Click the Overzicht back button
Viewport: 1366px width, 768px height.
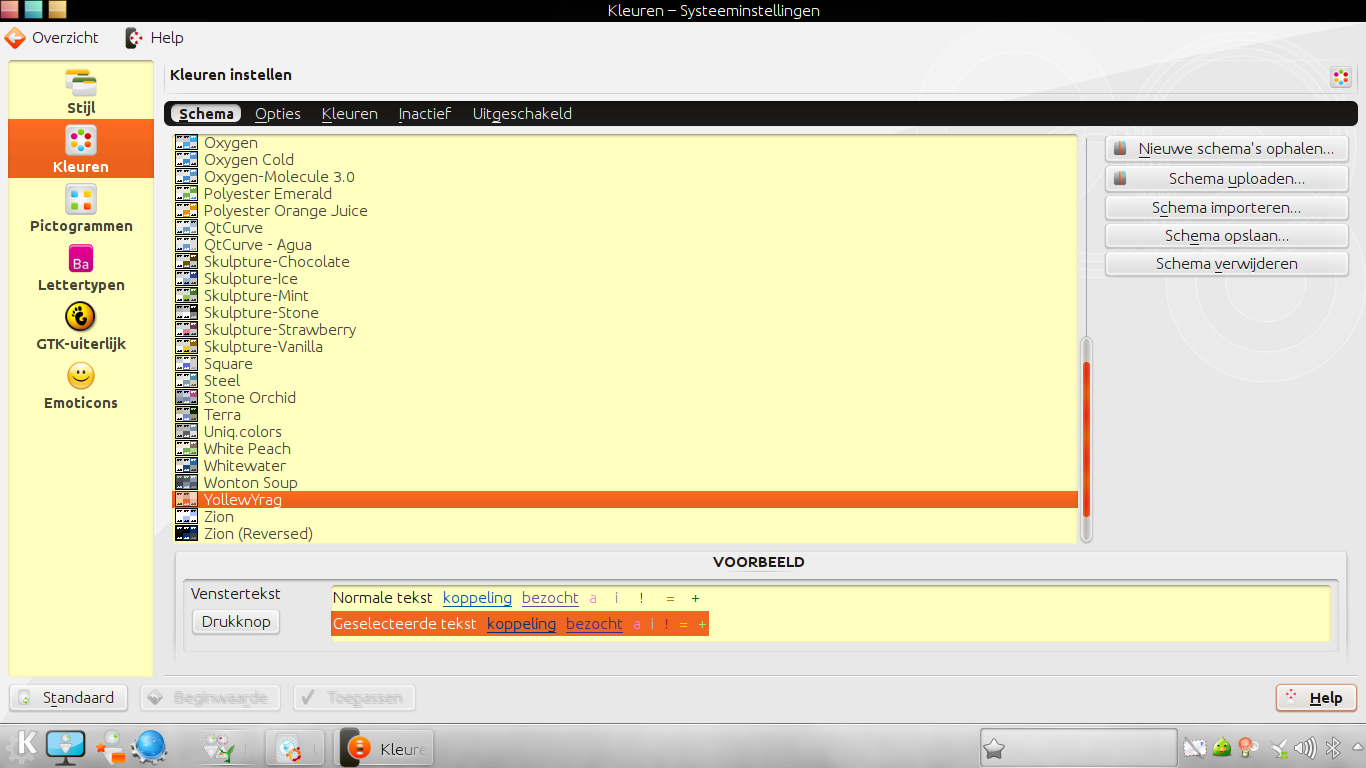[52, 38]
